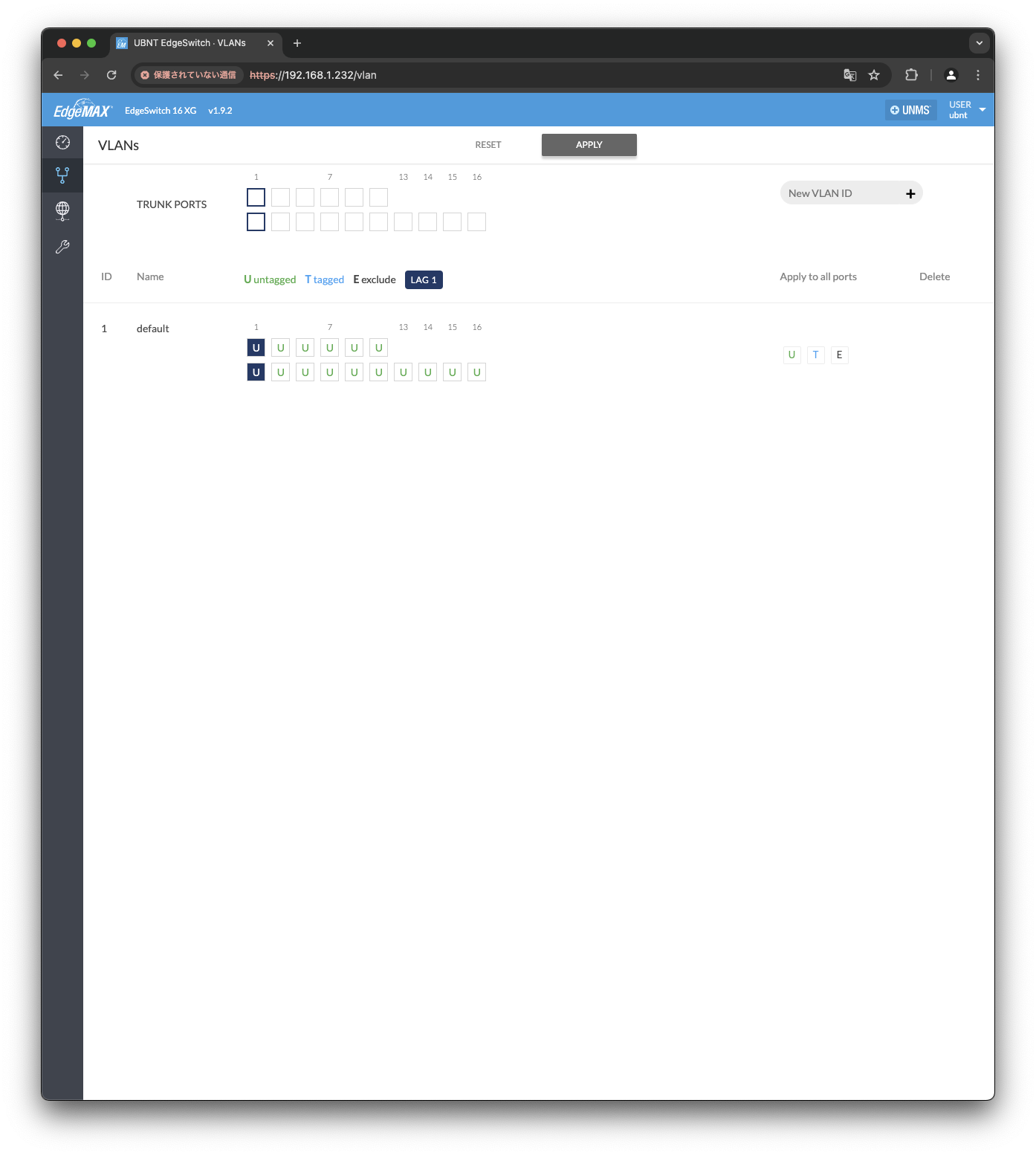Image resolution: width=1036 pixels, height=1155 pixels.
Task: Change default VLAN port 12 untagged state
Action: [x=378, y=372]
